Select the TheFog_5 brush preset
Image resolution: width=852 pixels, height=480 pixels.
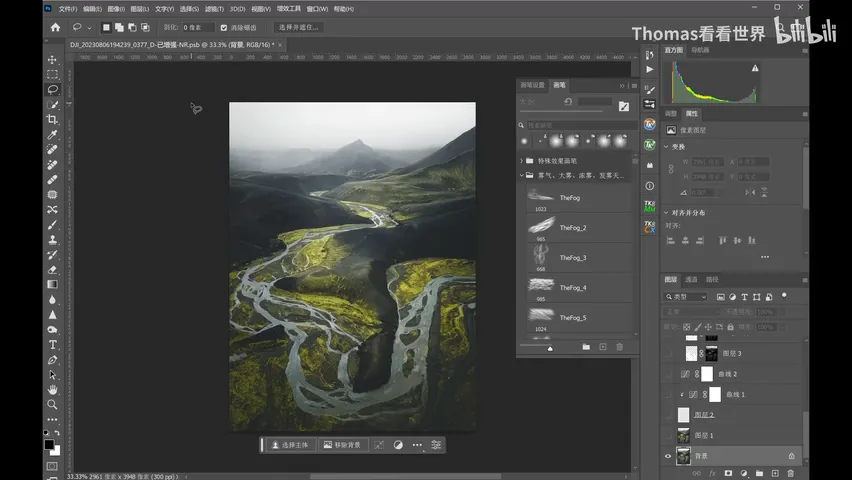578,318
